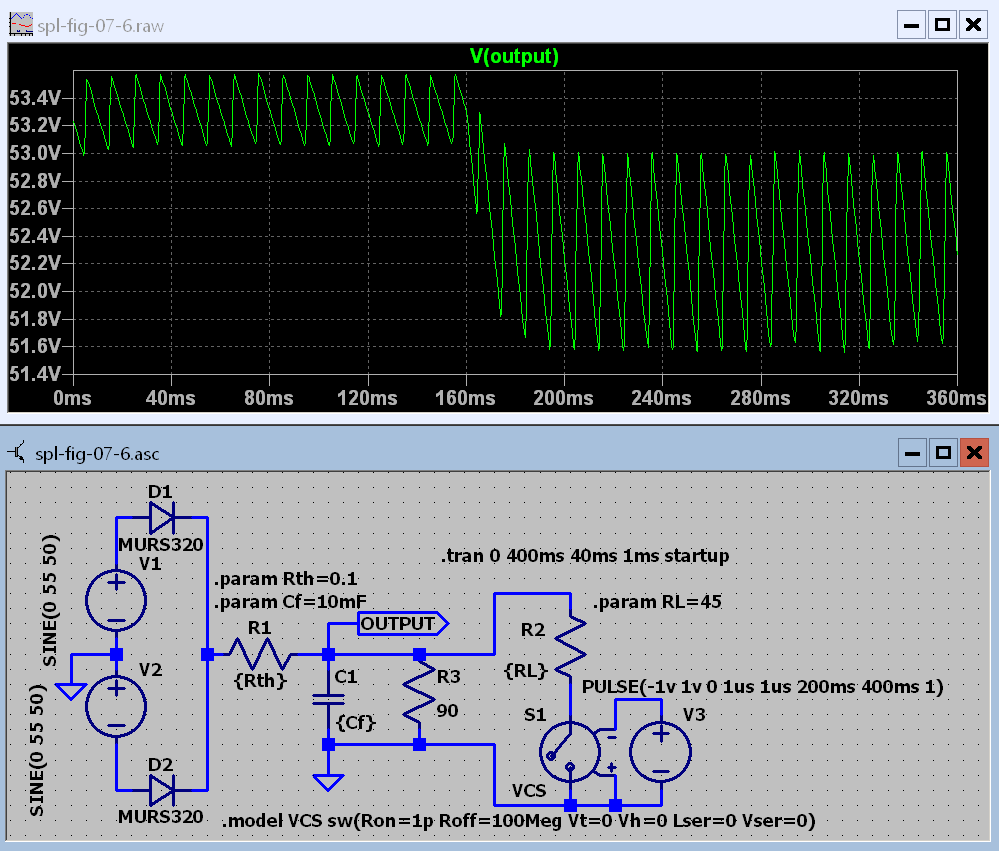Select the R1 resistor symbol
This screenshot has width=999, height=851.
(260, 655)
